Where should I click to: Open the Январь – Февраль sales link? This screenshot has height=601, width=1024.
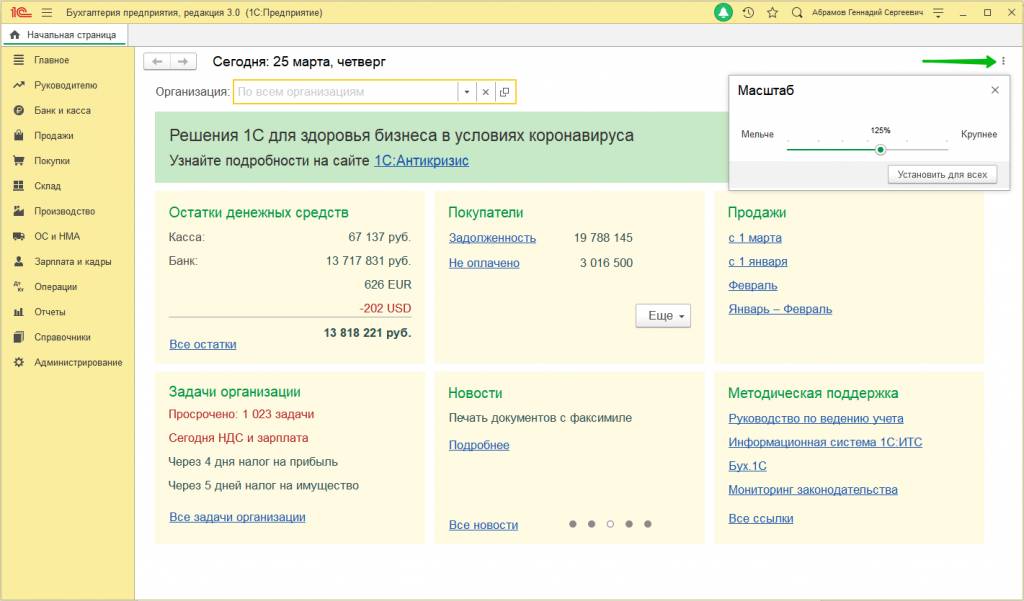point(780,309)
